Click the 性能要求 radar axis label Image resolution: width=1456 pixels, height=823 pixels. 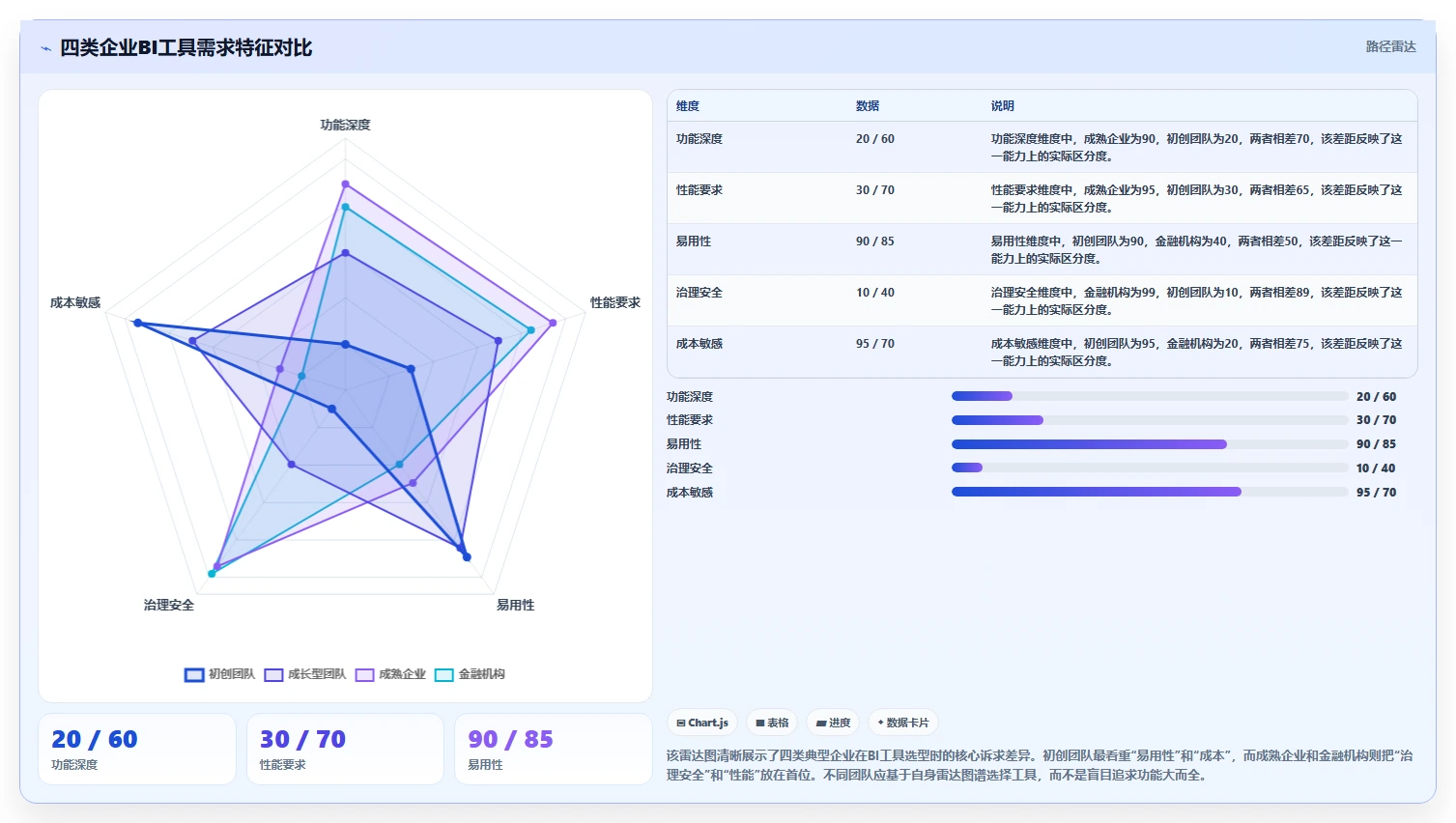point(615,302)
